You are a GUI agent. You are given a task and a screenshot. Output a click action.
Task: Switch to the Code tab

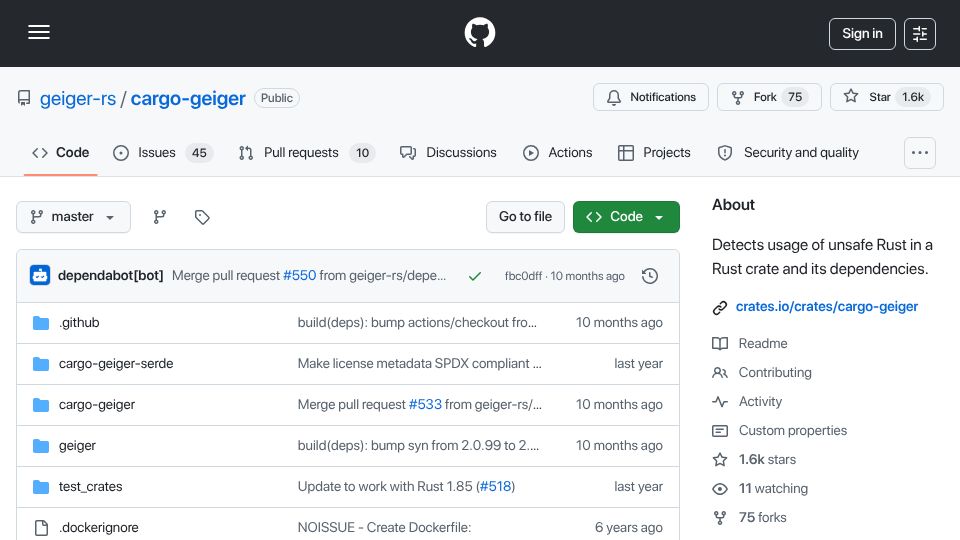coord(61,153)
